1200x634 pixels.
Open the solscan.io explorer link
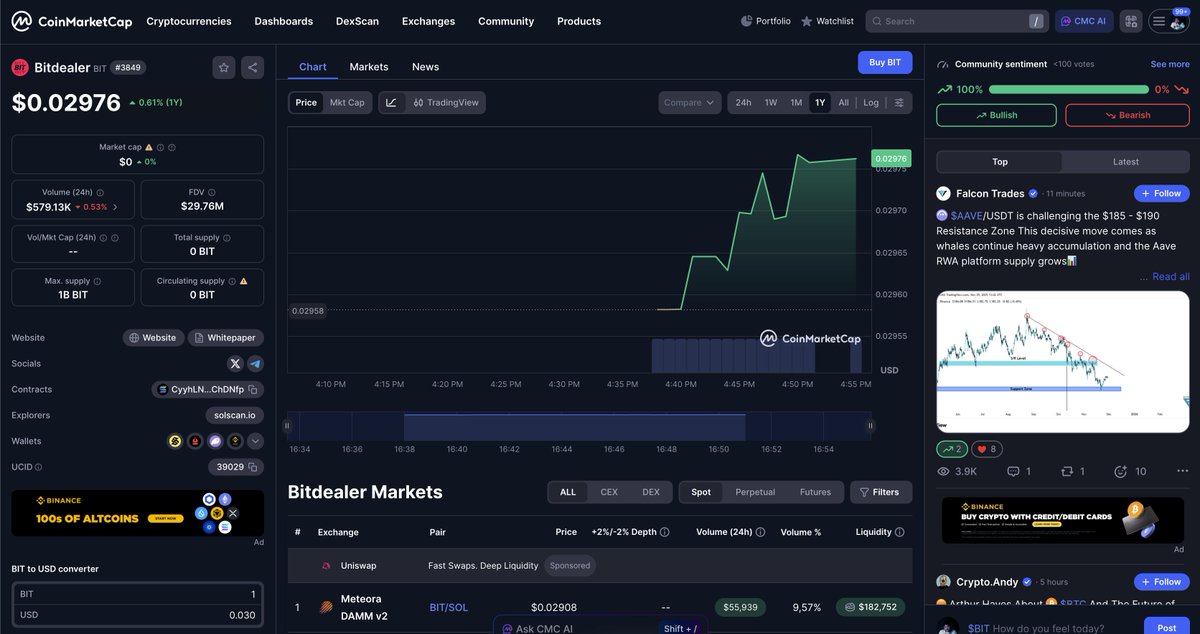point(234,414)
